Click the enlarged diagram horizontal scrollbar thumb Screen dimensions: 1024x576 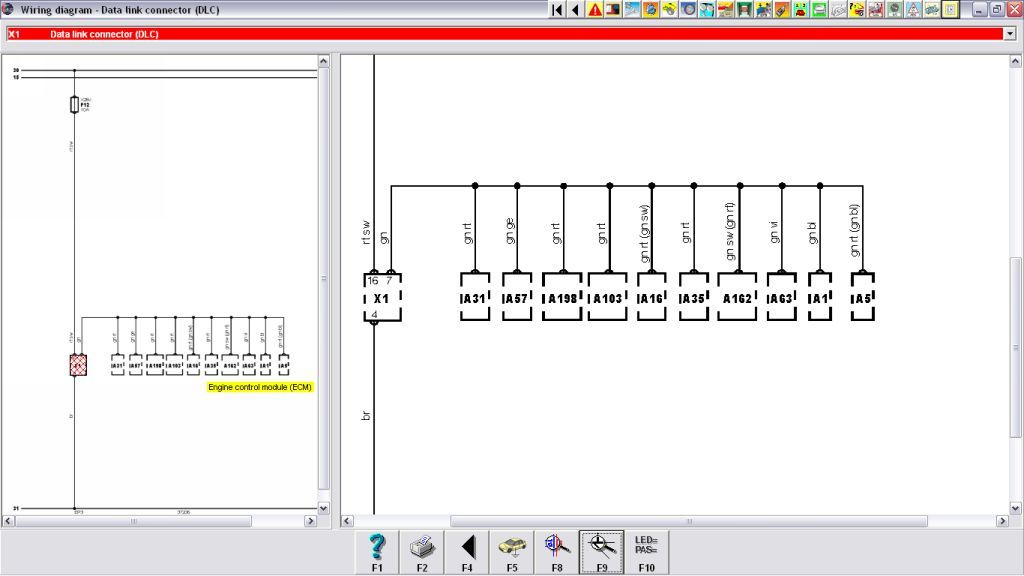pyautogui.click(x=689, y=521)
